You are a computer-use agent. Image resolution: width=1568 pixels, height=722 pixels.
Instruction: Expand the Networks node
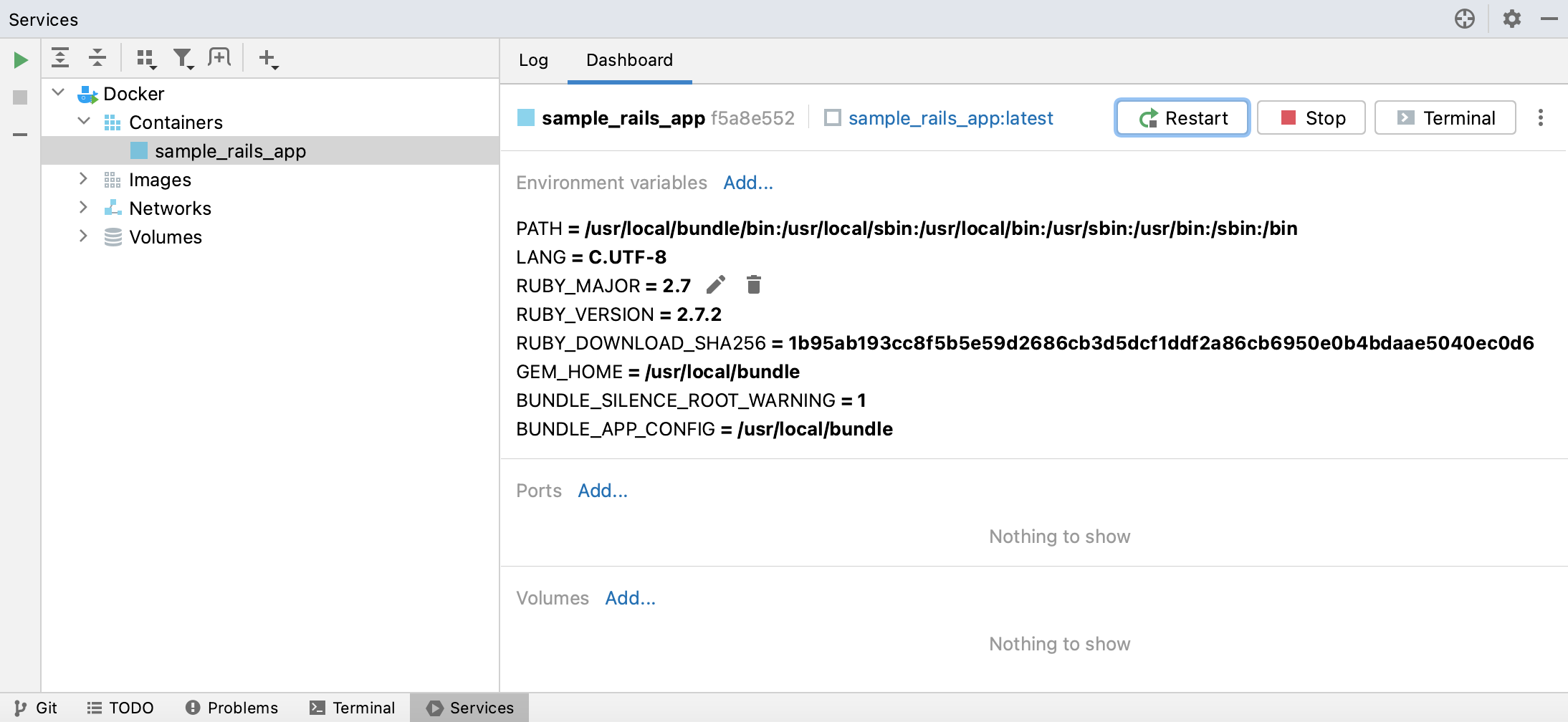[x=83, y=207]
